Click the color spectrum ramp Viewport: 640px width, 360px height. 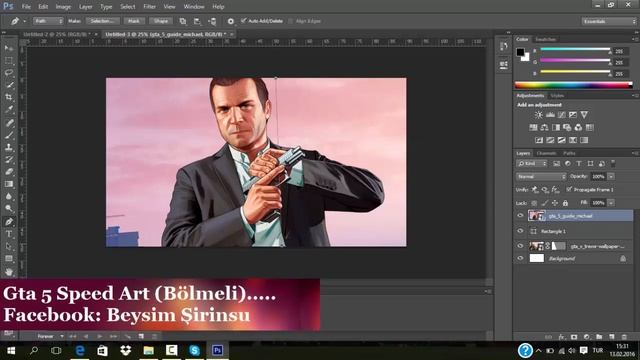coord(573,85)
